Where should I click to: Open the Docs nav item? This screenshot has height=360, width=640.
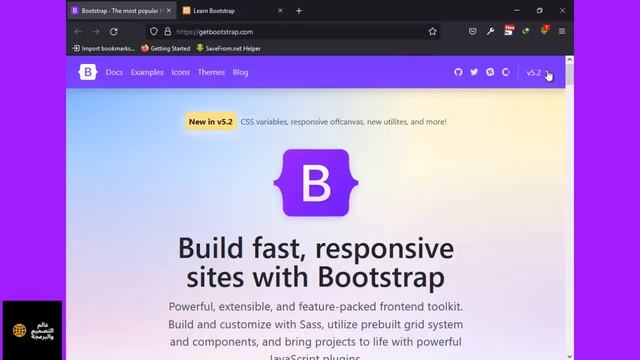tap(114, 72)
